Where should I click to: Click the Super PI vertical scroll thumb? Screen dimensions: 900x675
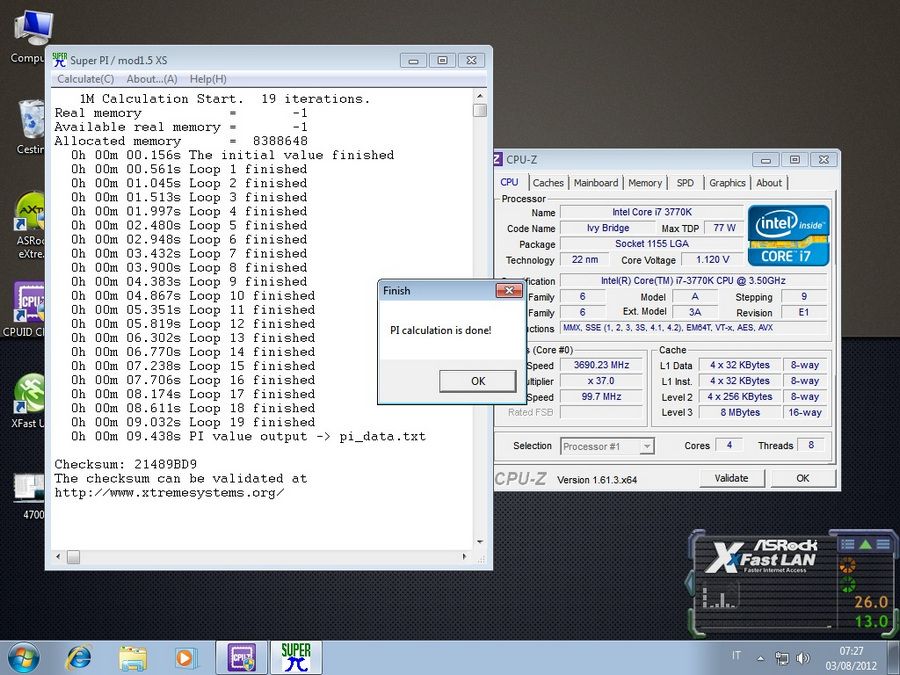(x=480, y=110)
